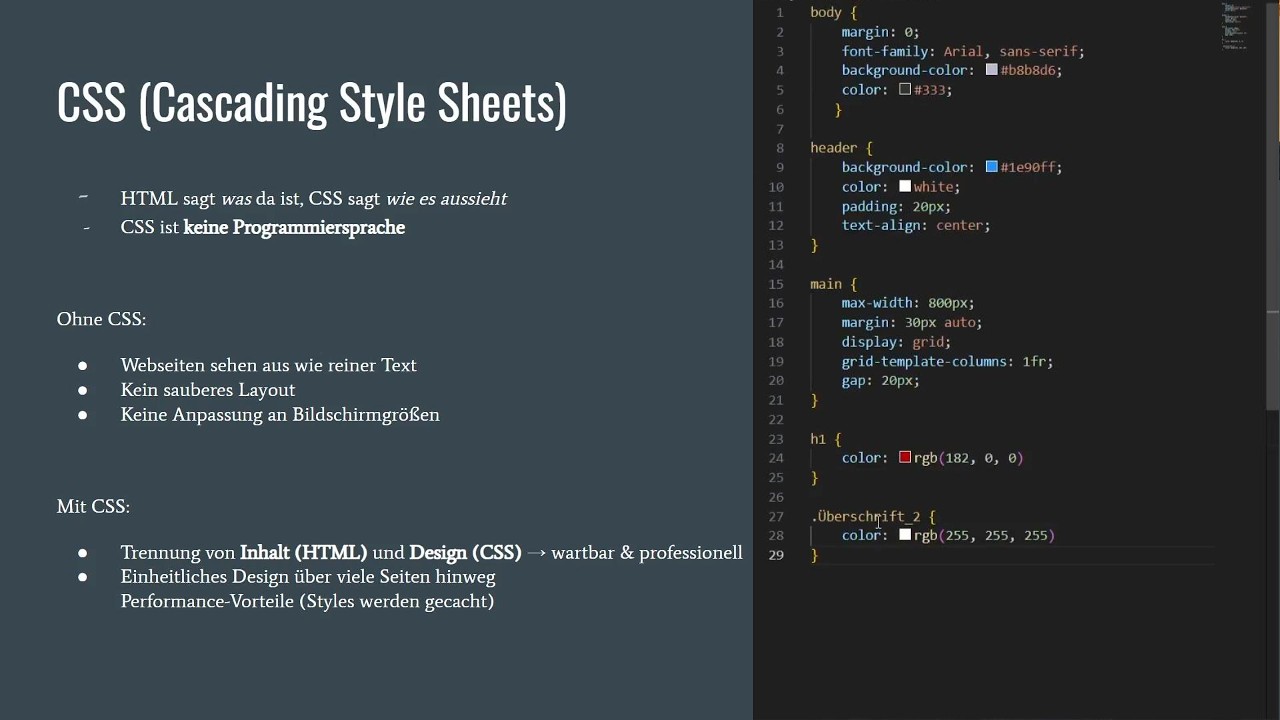1280x720 pixels.
Task: Select line number 29 in the gutter
Action: tap(777, 555)
